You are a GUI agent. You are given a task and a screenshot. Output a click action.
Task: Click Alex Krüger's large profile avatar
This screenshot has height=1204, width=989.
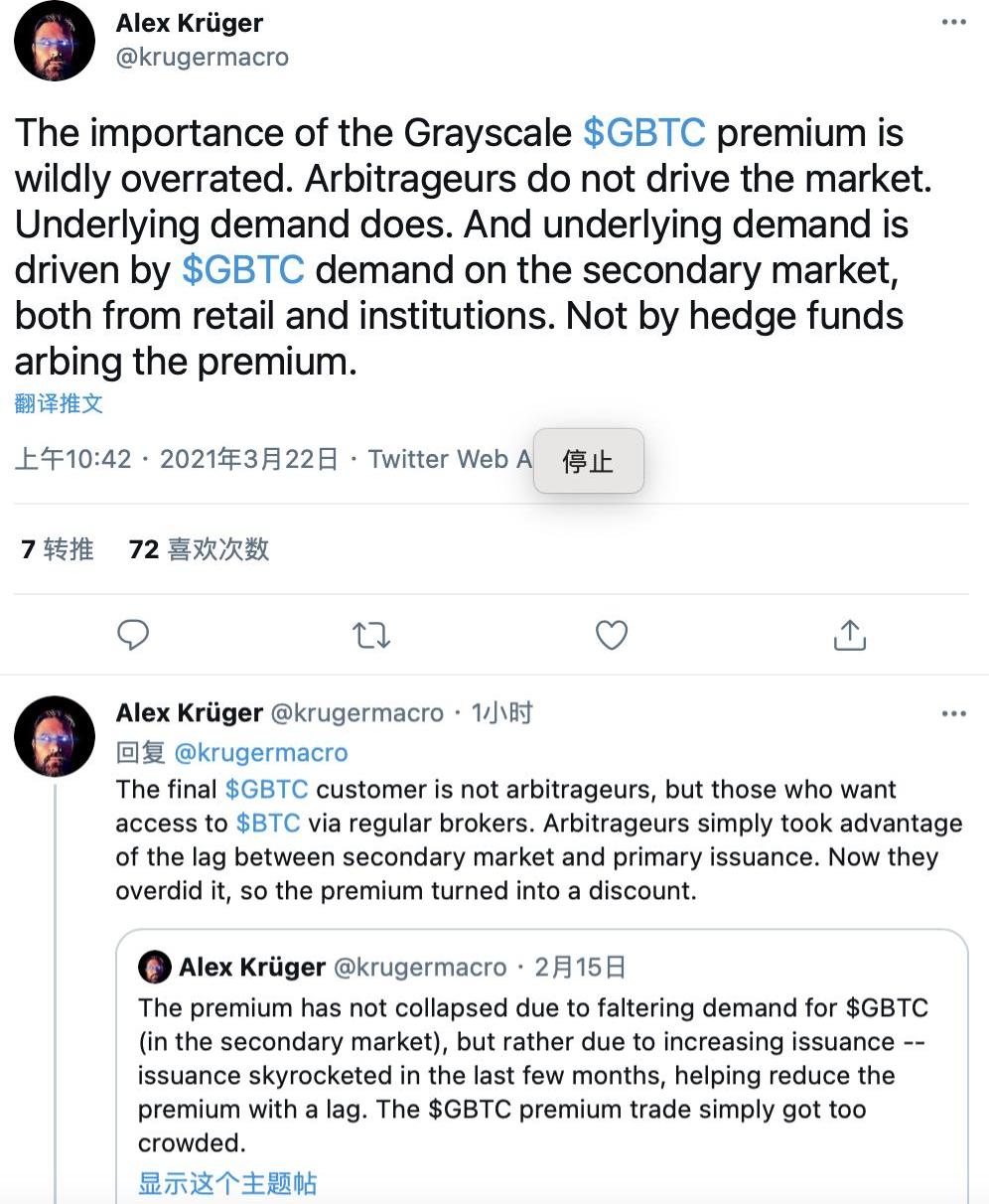55,41
